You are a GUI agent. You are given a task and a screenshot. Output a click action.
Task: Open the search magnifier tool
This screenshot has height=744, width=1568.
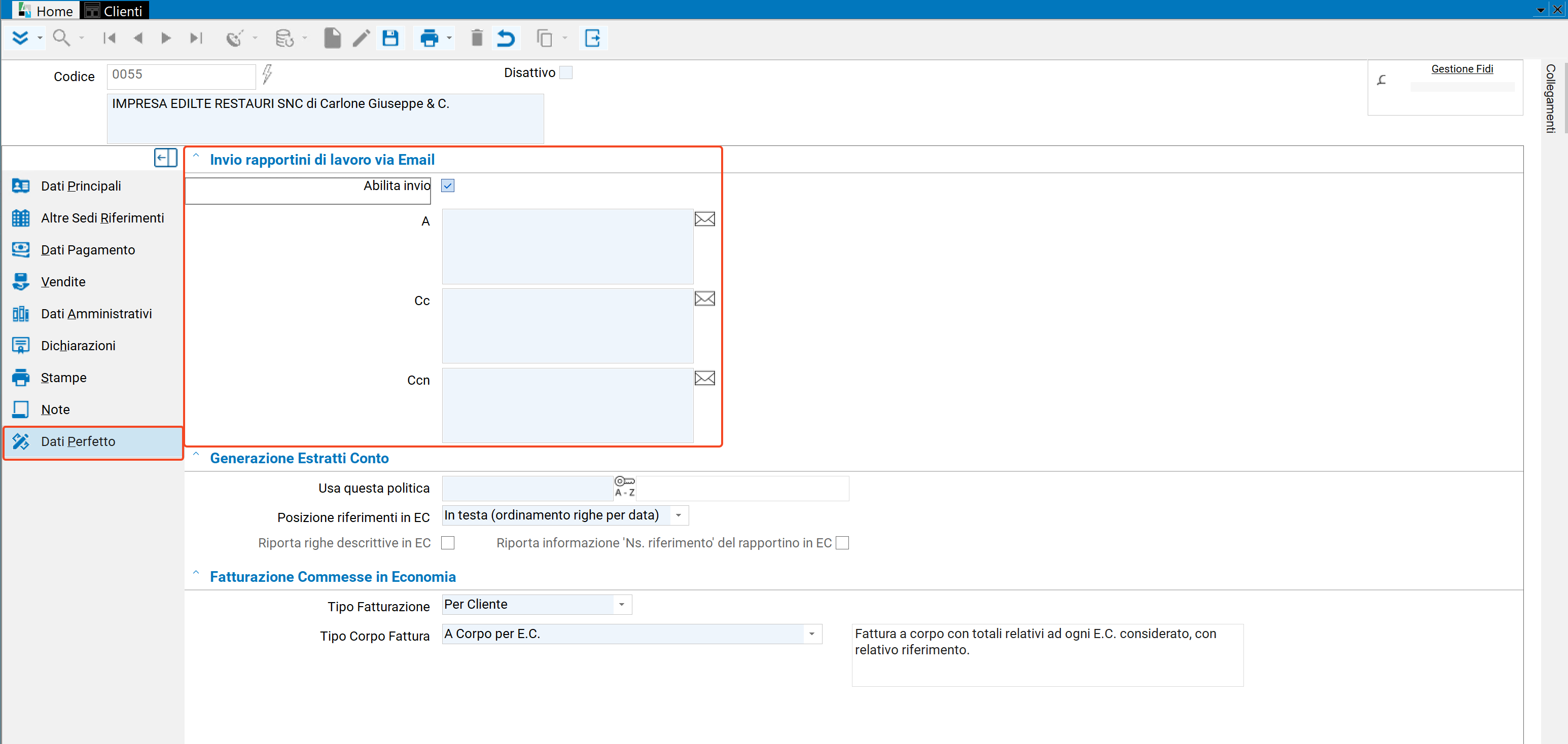61,39
